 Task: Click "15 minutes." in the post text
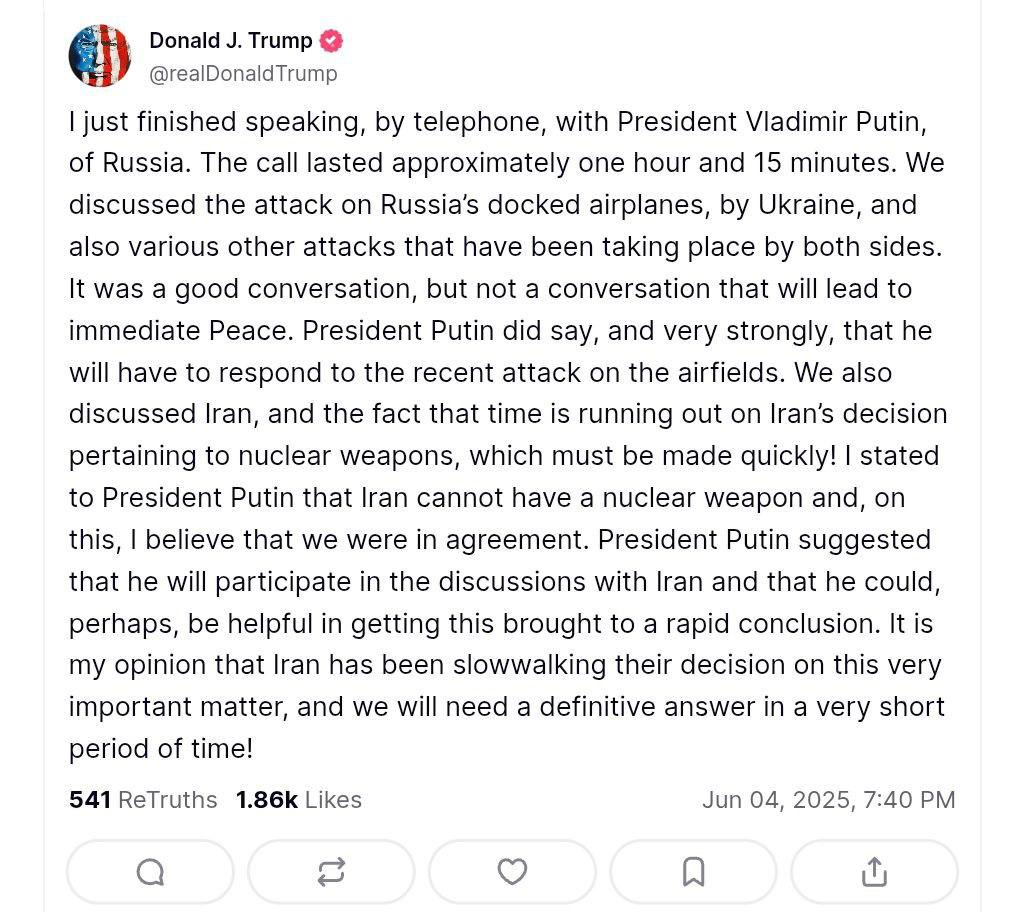825,163
